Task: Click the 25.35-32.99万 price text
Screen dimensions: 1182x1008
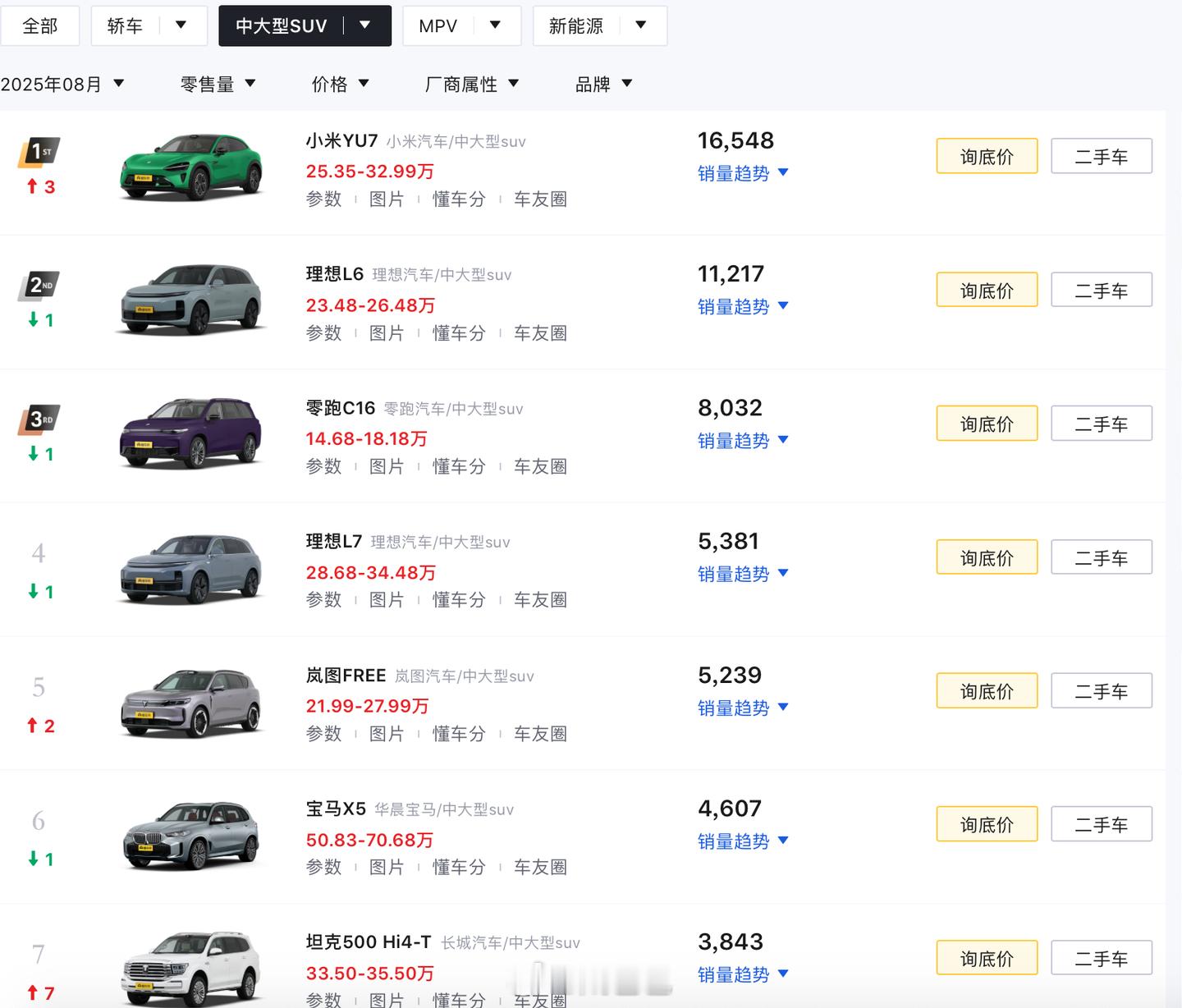Action: click(369, 172)
